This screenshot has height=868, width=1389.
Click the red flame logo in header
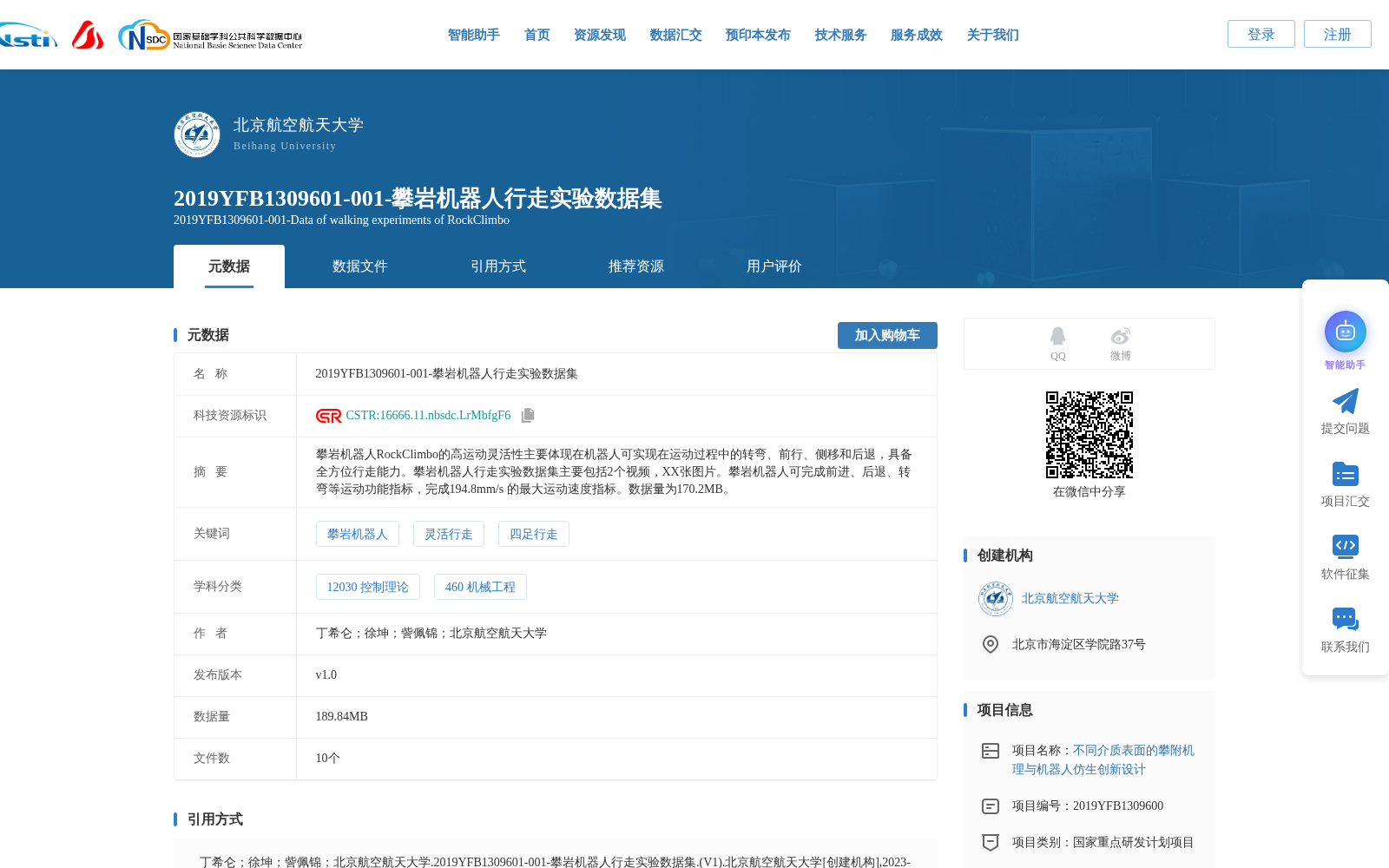point(88,36)
